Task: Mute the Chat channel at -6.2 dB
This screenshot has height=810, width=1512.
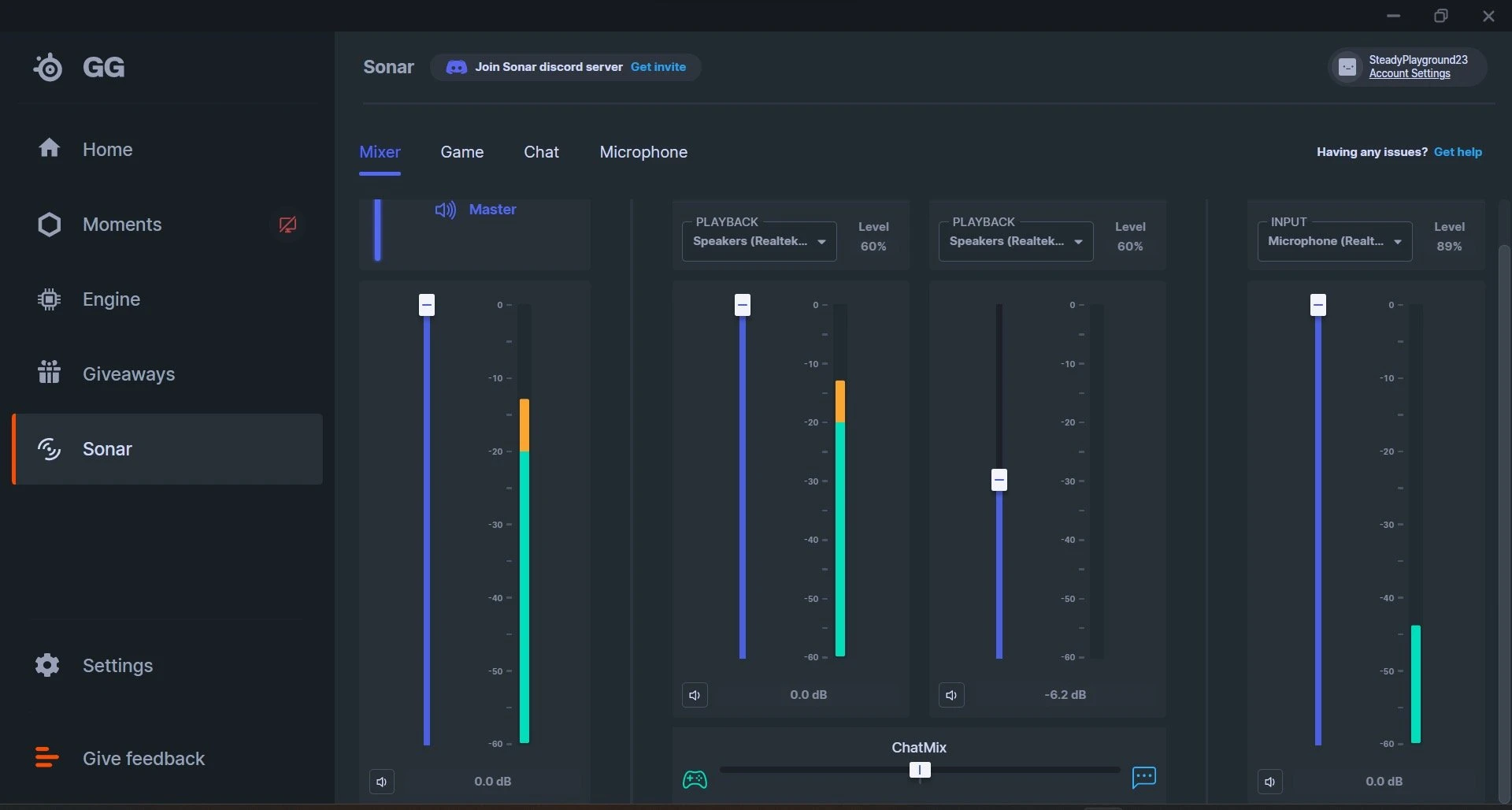Action: tap(951, 695)
